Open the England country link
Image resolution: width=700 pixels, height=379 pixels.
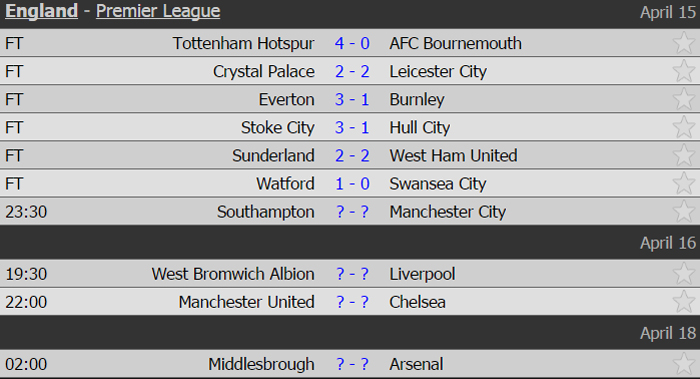(42, 11)
